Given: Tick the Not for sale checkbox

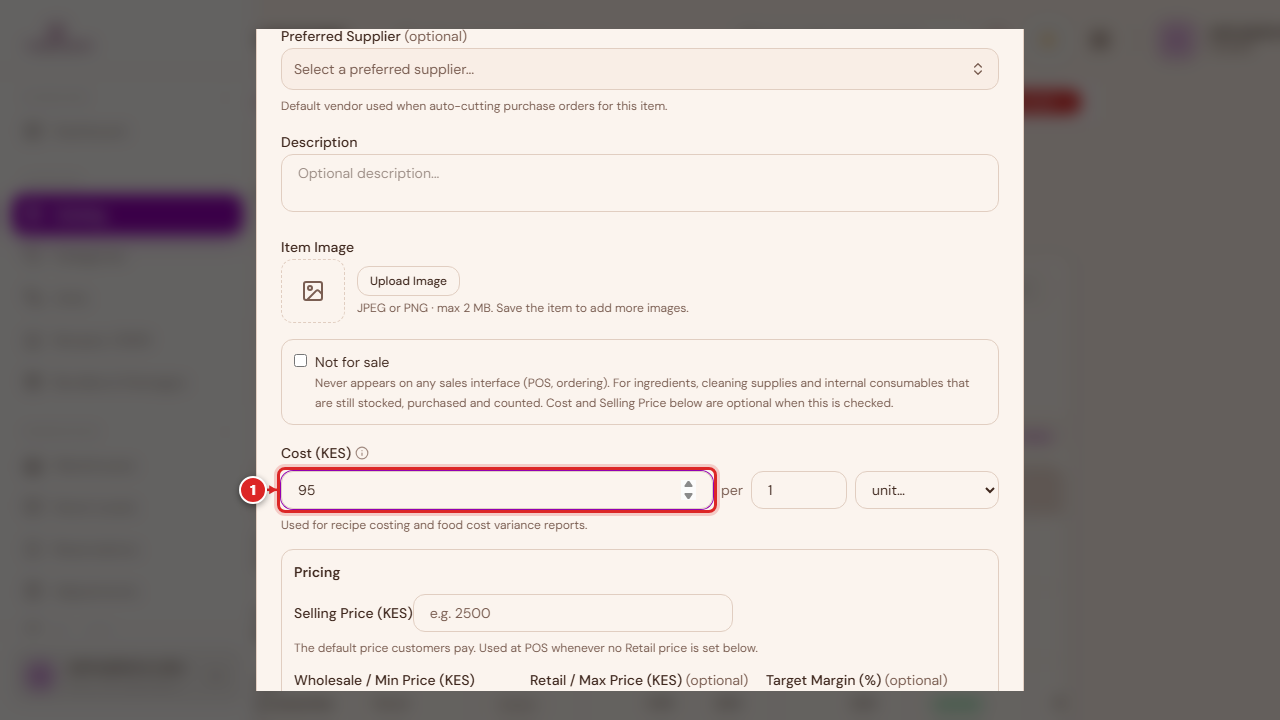Looking at the screenshot, I should coord(300,361).
